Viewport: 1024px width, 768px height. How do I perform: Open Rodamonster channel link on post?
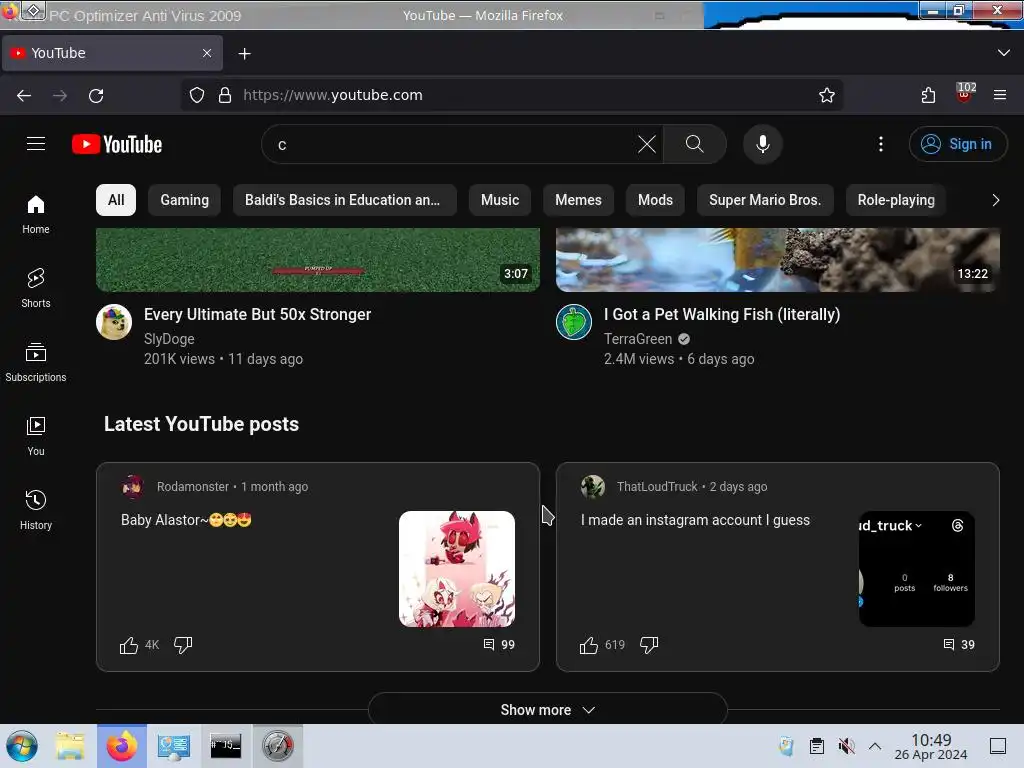[193, 487]
